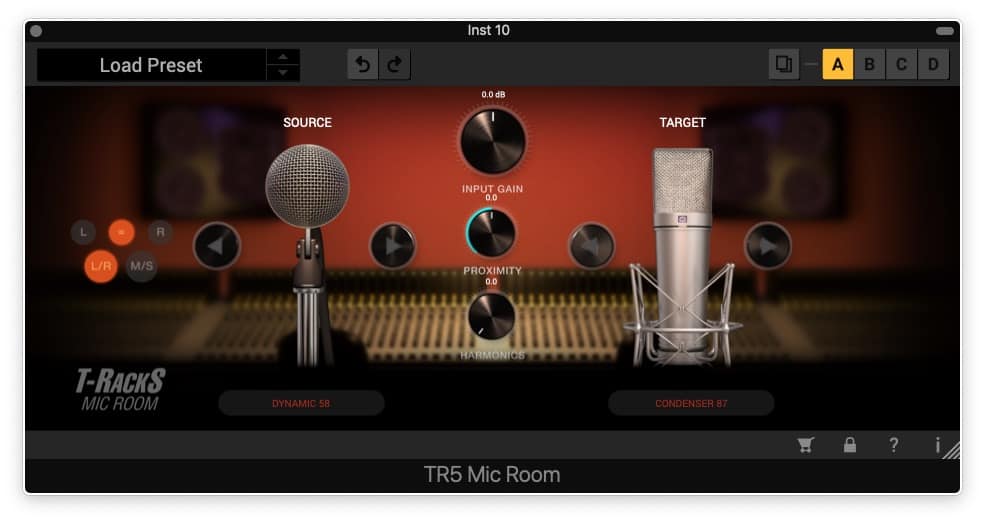Click the target condenser microphone image

coord(682,258)
